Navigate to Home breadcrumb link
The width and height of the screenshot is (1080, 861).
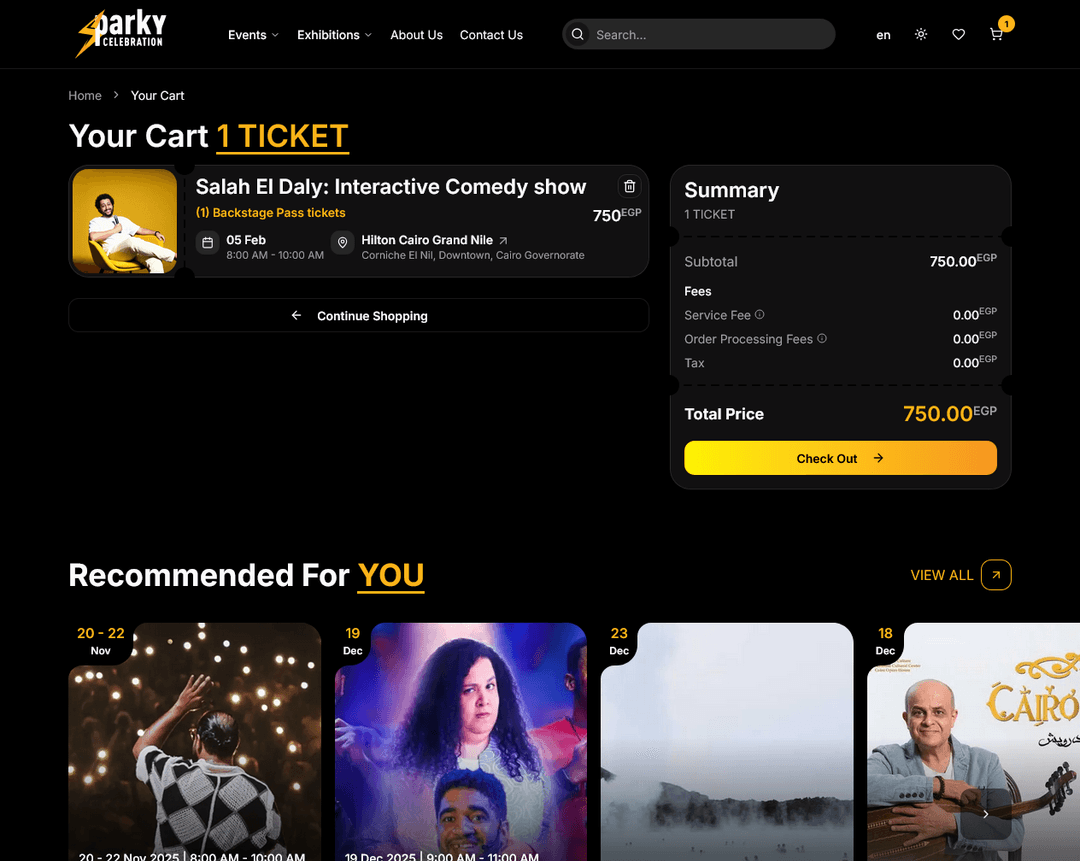85,96
